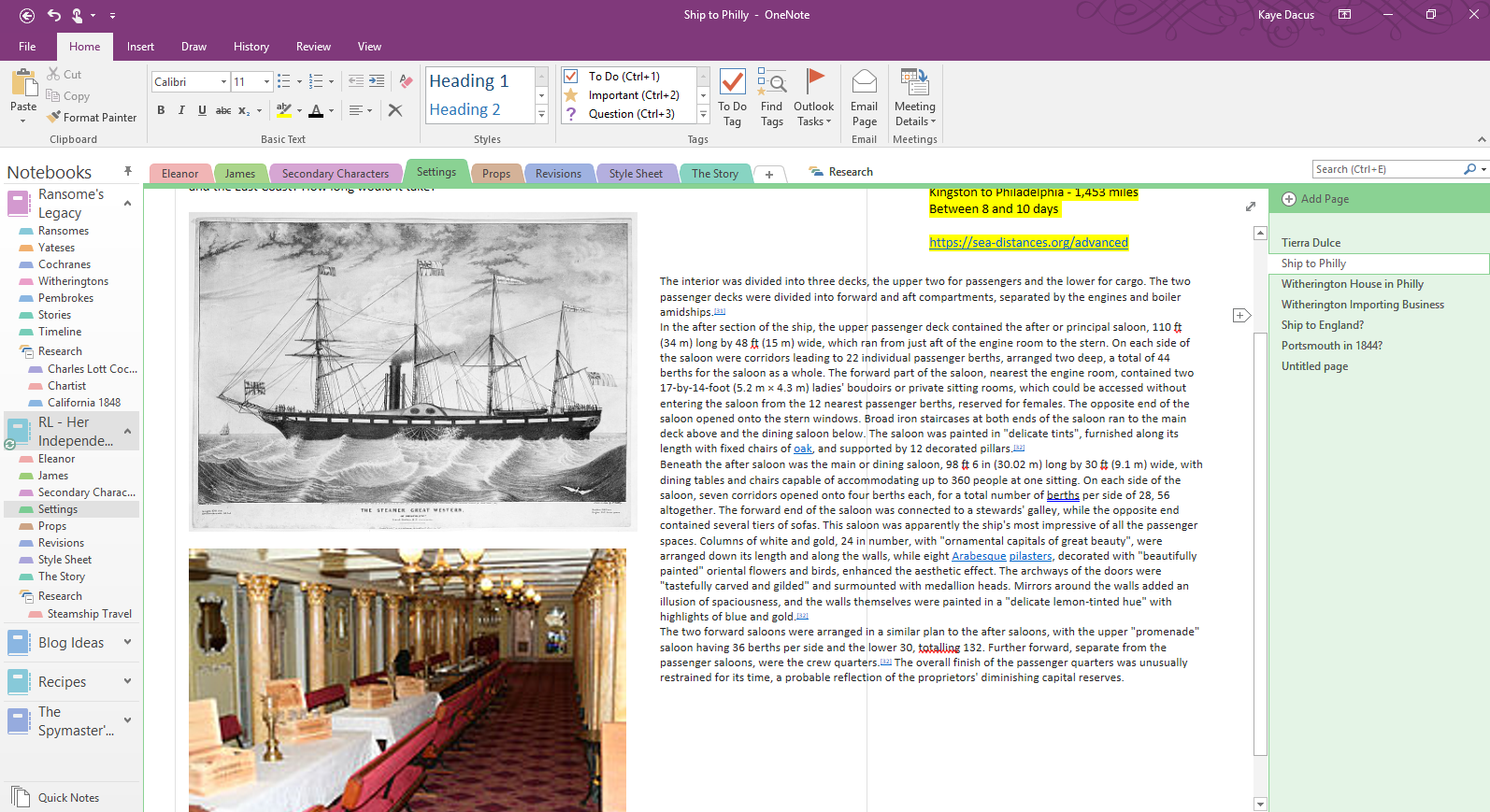Expand the Blog Ideas notebook
The image size is (1490, 812).
(x=128, y=642)
